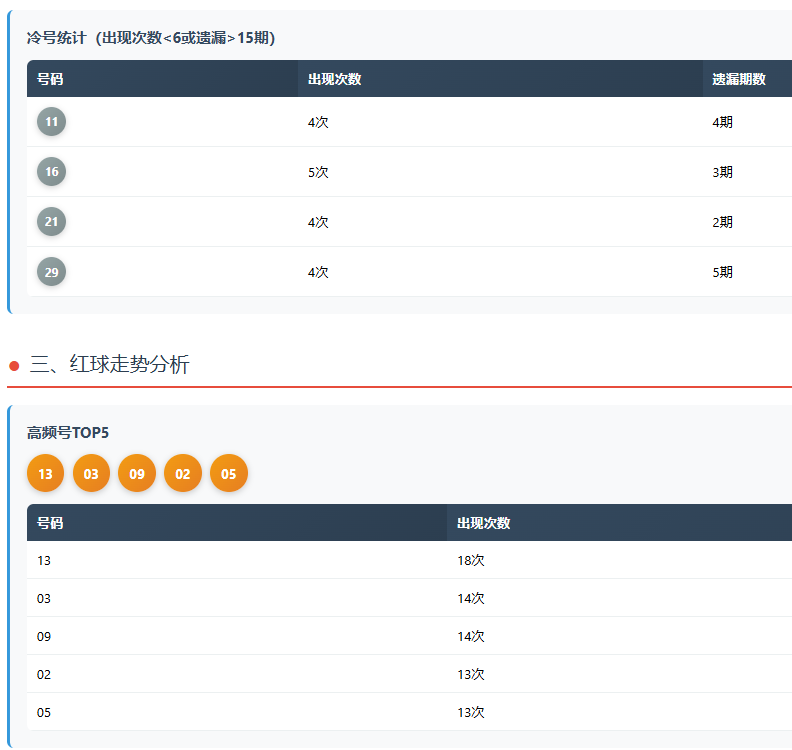Click the orange 09 ball
The image size is (792, 750).
coord(137,474)
